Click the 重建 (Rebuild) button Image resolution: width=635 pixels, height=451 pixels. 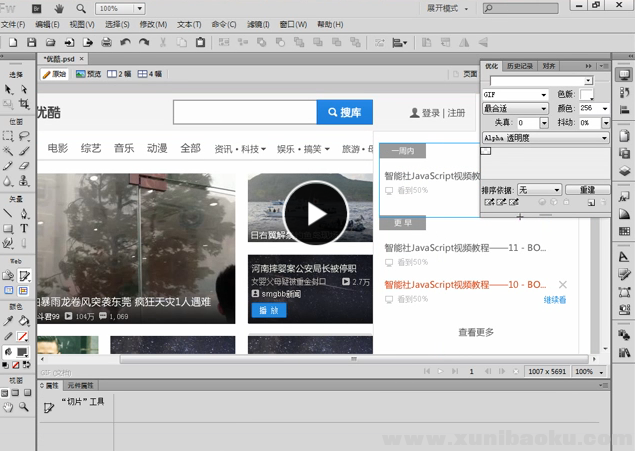coord(586,189)
